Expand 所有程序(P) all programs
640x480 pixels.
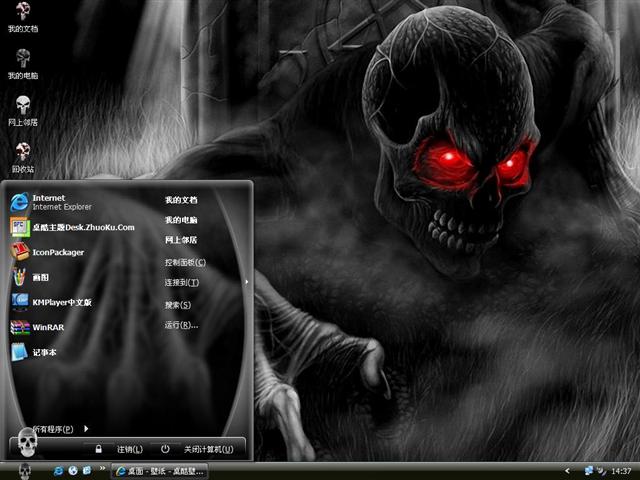click(x=60, y=429)
